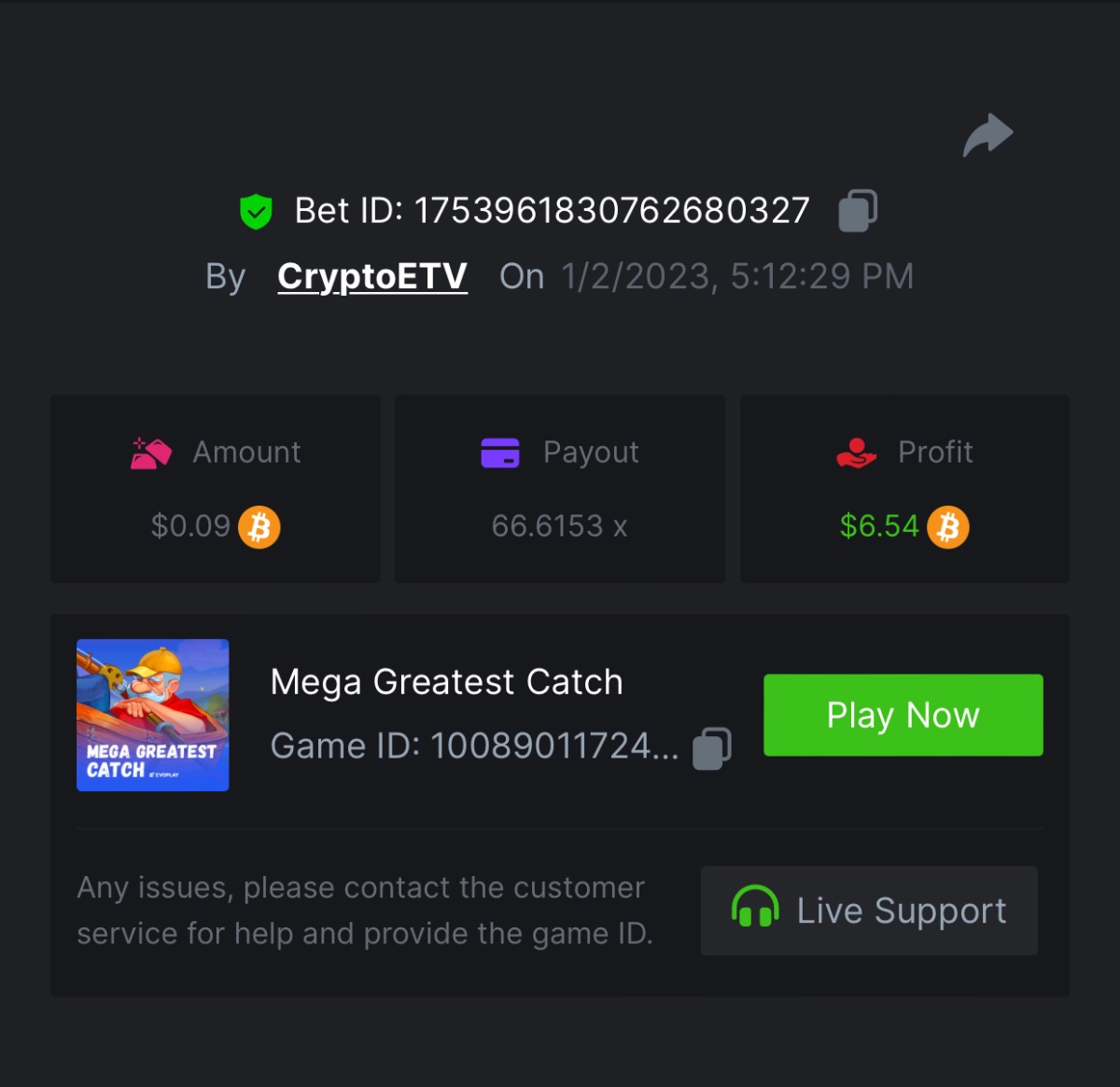Copy the Bet ID number

858,211
